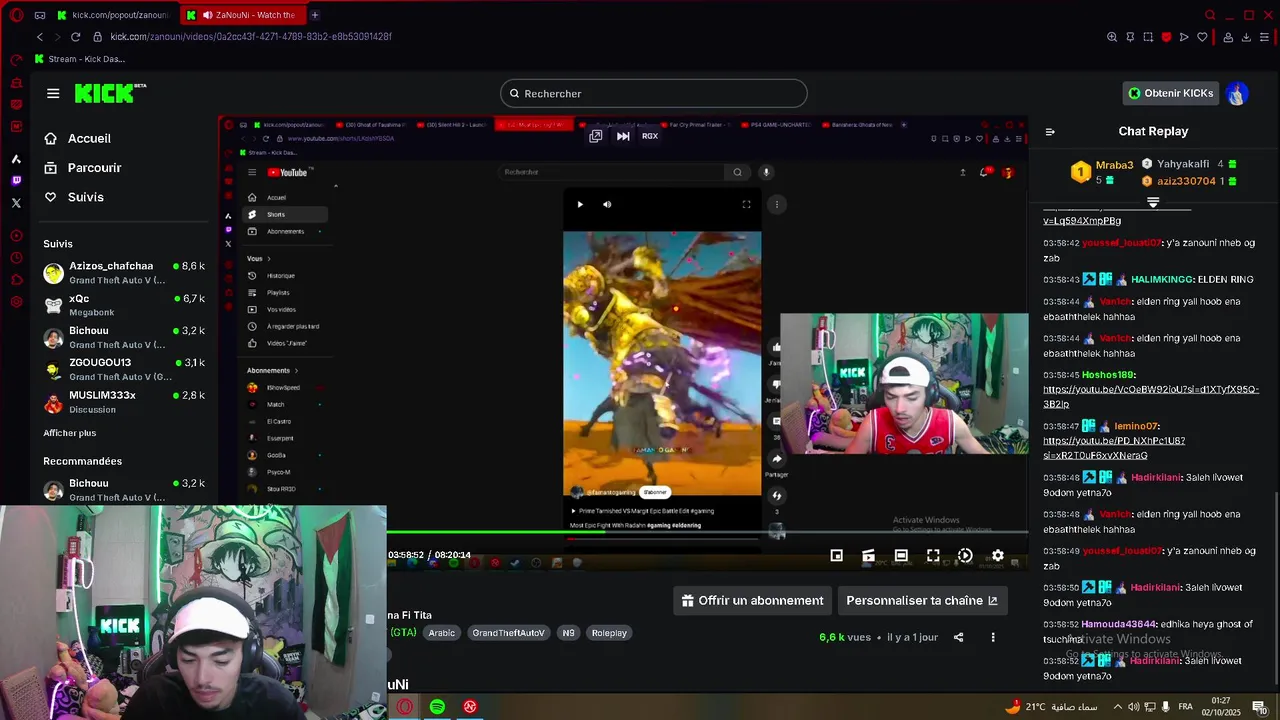Image resolution: width=1280 pixels, height=720 pixels.
Task: Go back in browser history
Action: (40, 37)
